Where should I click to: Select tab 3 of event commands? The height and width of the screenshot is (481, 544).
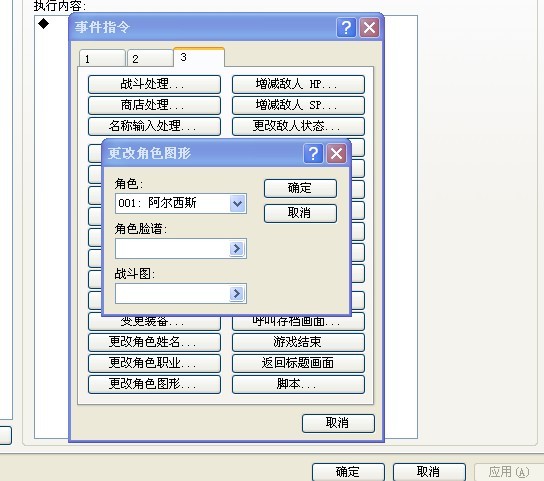pos(199,57)
